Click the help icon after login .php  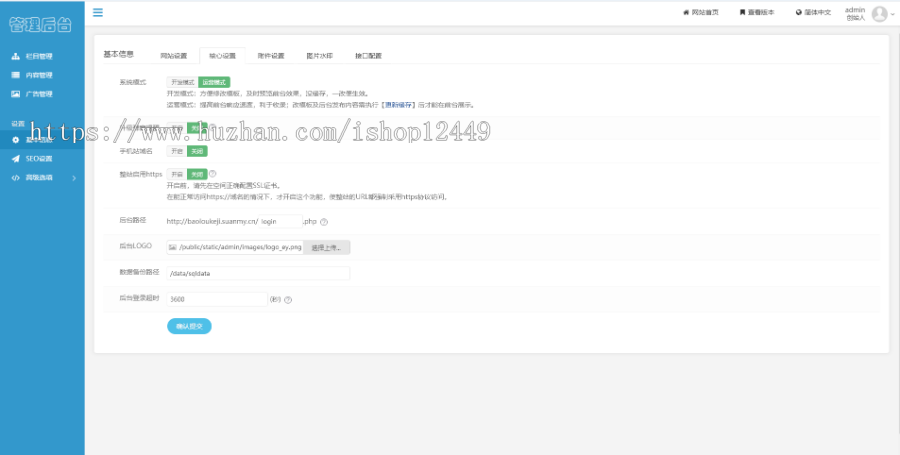pyautogui.click(x=324, y=222)
